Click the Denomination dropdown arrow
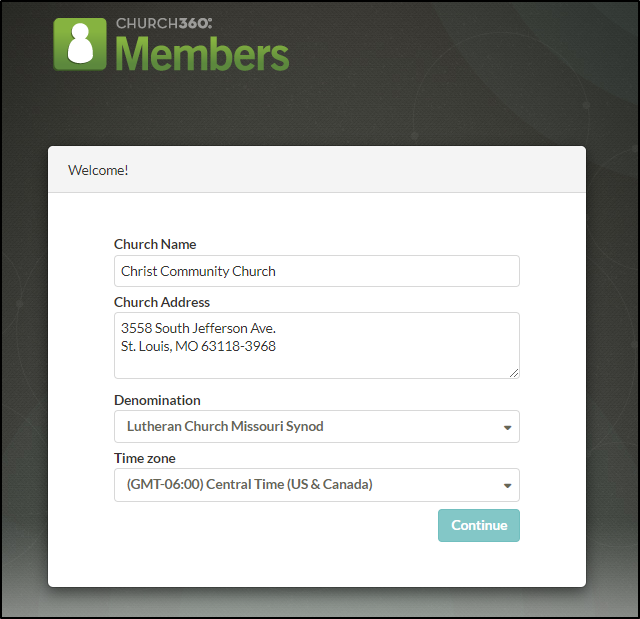Screen dimensions: 640x619 [507, 427]
